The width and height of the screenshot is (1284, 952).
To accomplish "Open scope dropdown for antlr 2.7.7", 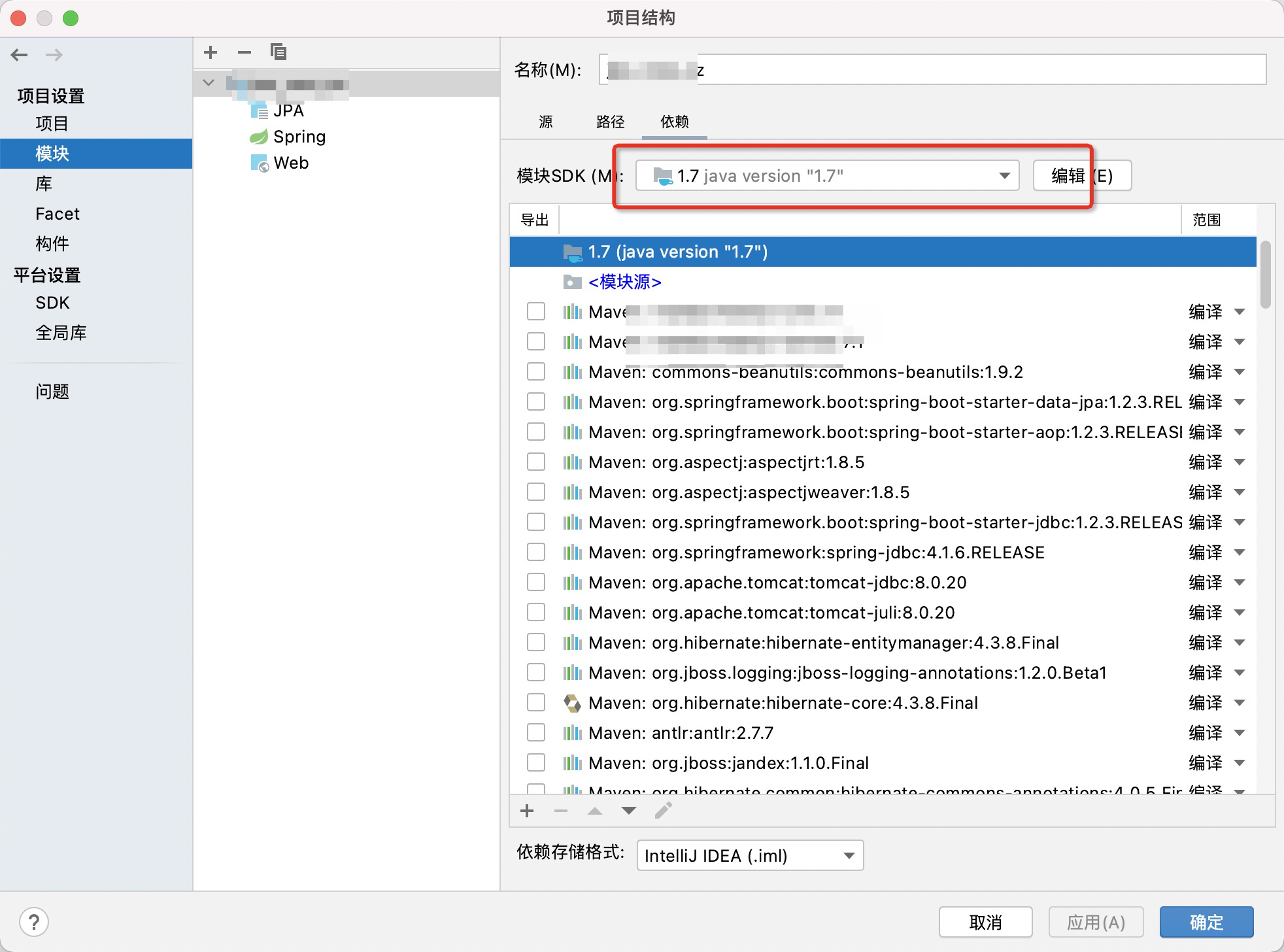I will (x=1240, y=732).
